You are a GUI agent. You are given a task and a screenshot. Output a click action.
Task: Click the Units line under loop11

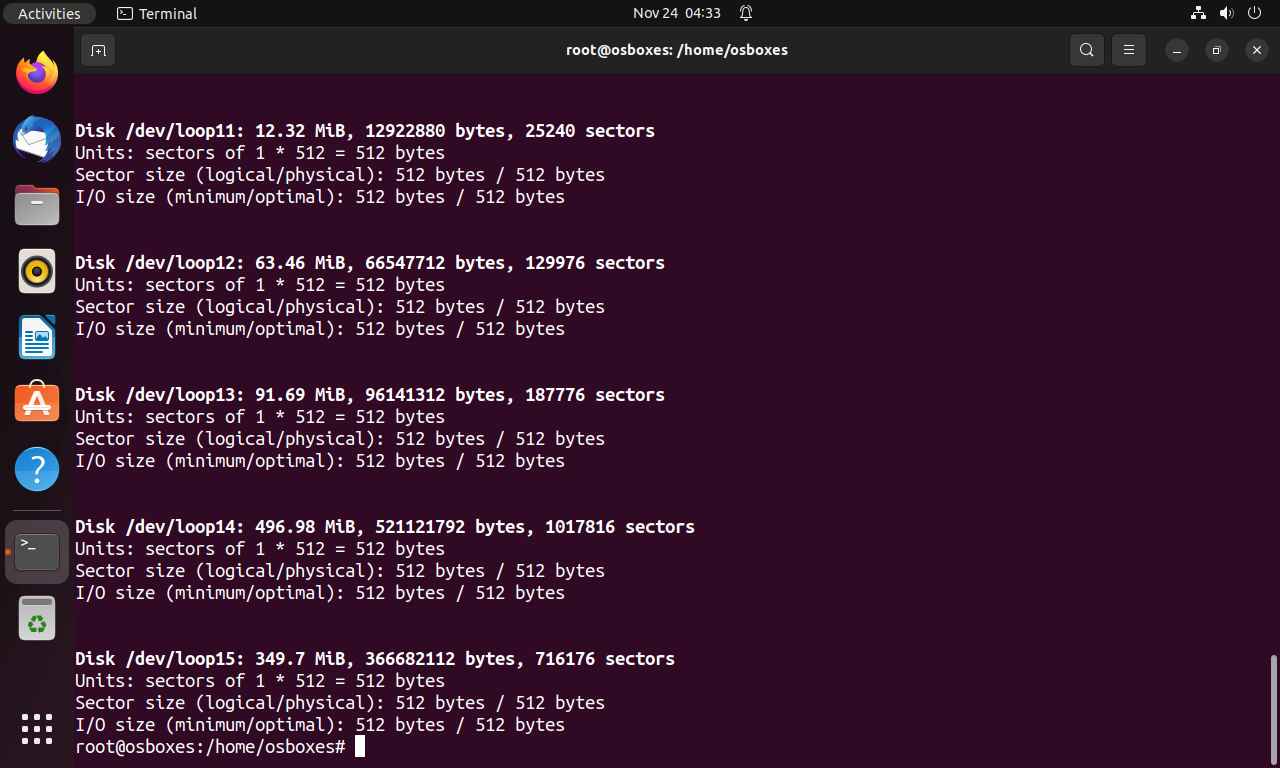pos(260,153)
